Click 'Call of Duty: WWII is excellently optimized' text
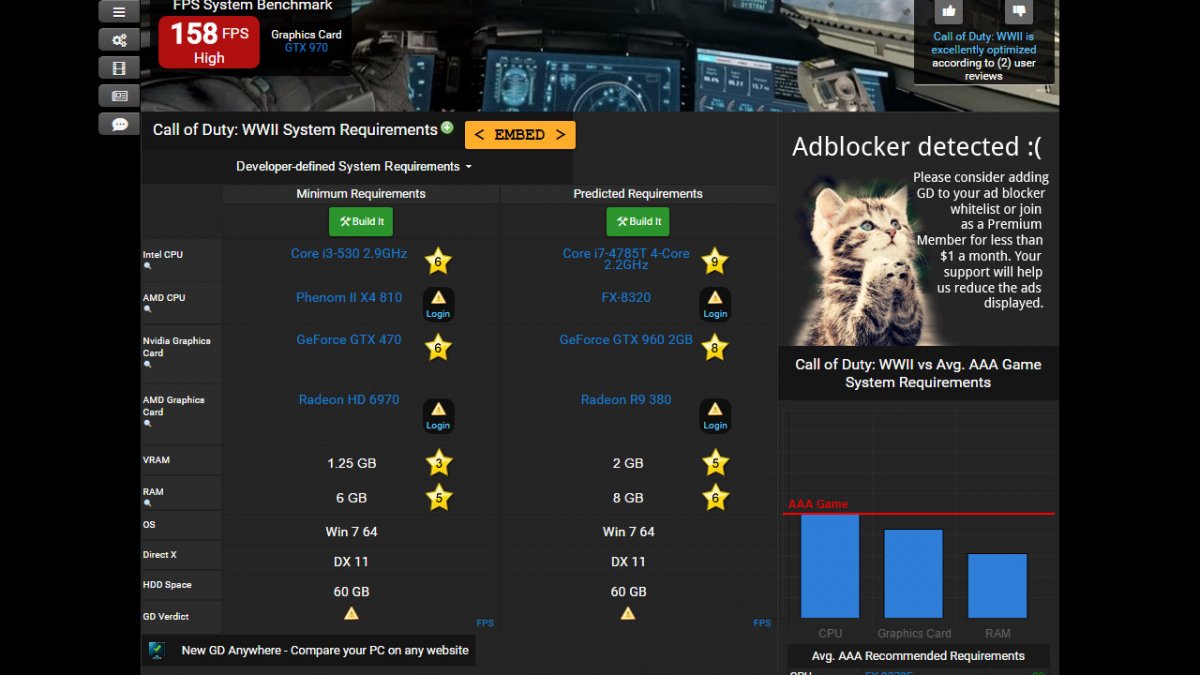 [984, 43]
